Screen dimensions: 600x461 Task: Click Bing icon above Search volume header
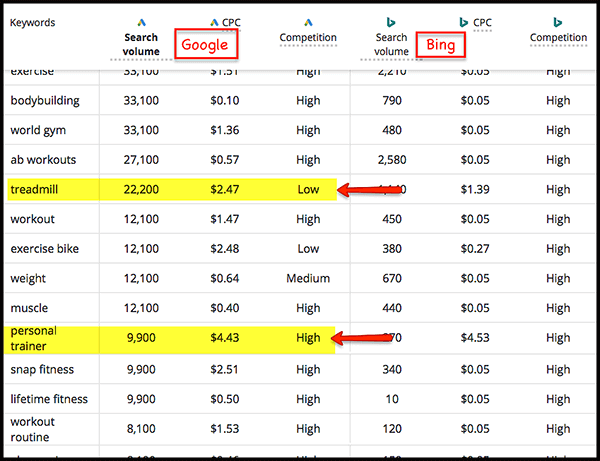(x=391, y=23)
